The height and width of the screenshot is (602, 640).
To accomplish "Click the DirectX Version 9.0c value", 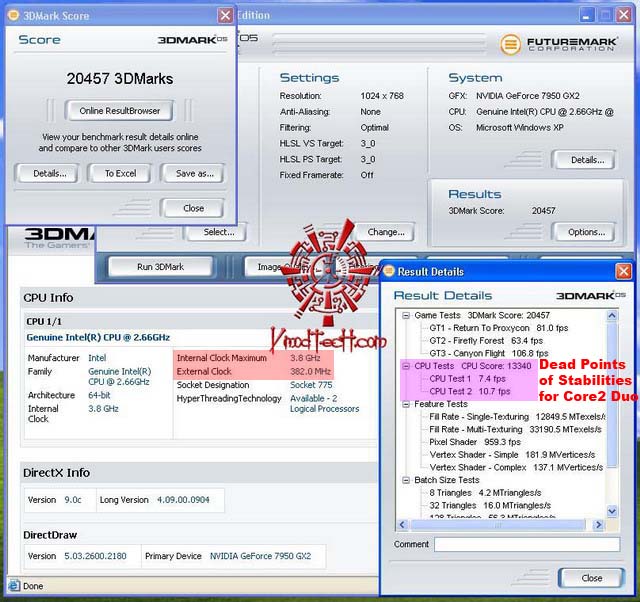I will tap(73, 500).
